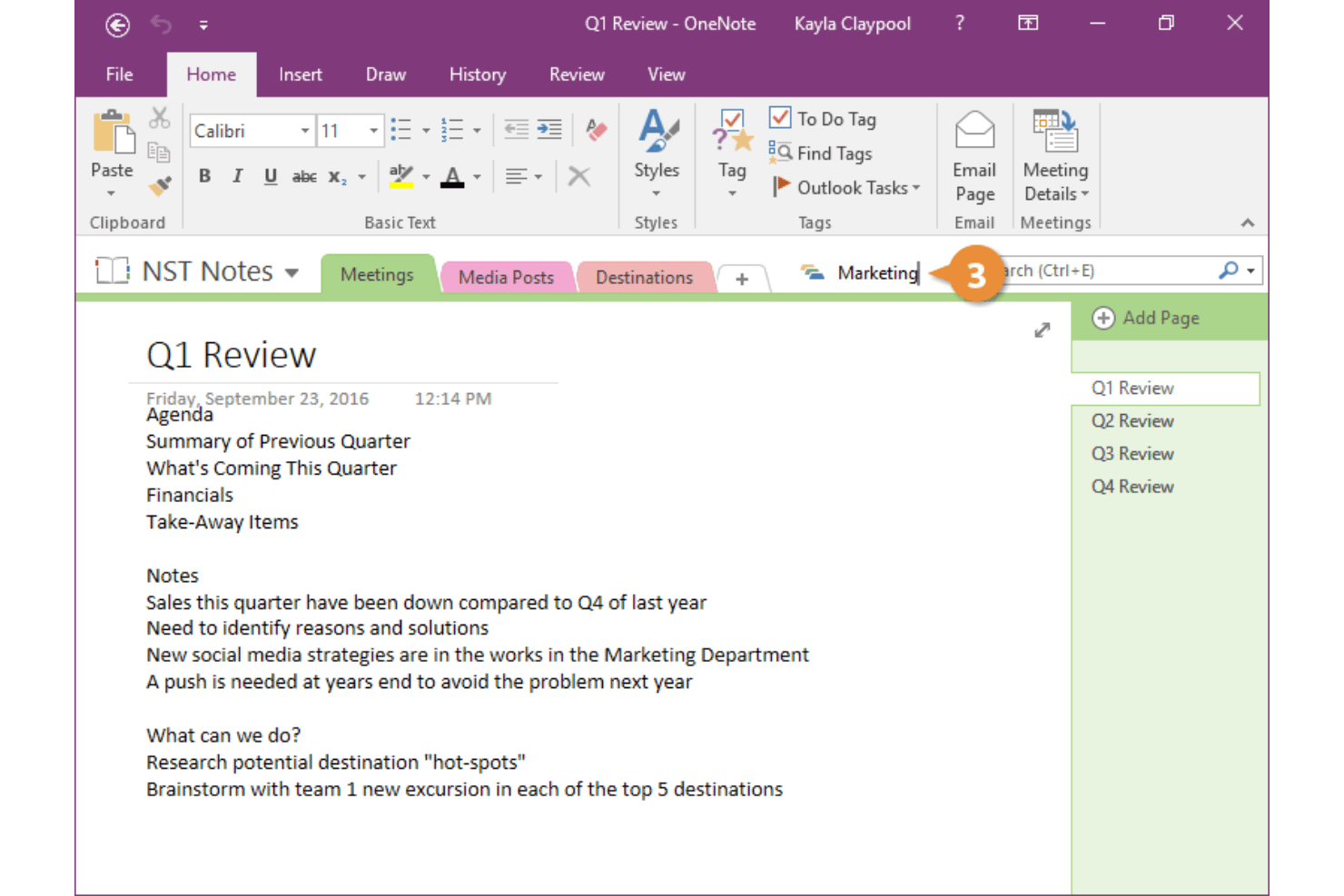Toggle Subscript formatting
The height and width of the screenshot is (896, 1344).
click(x=337, y=177)
